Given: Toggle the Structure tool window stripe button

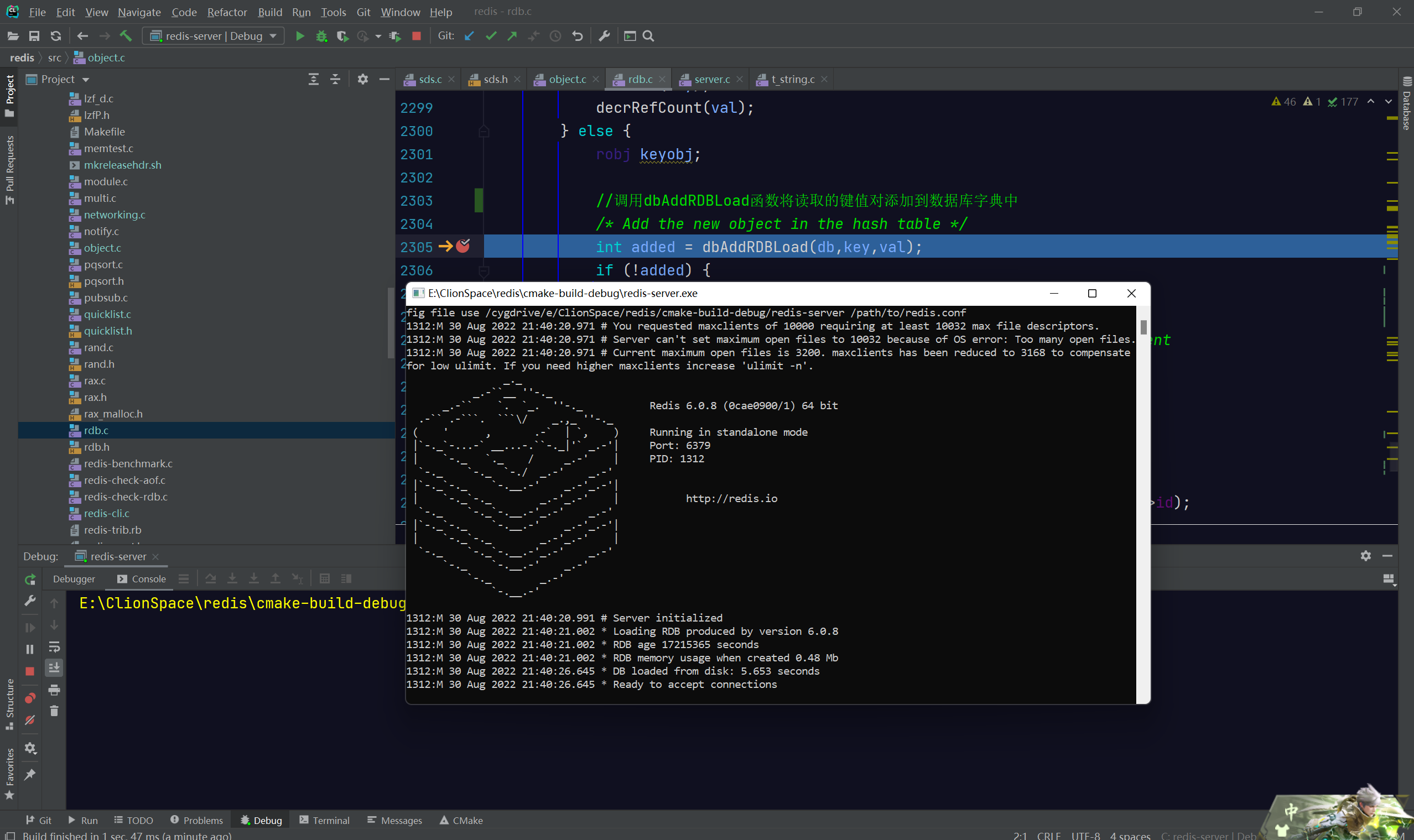Looking at the screenshot, I should tap(9, 704).
